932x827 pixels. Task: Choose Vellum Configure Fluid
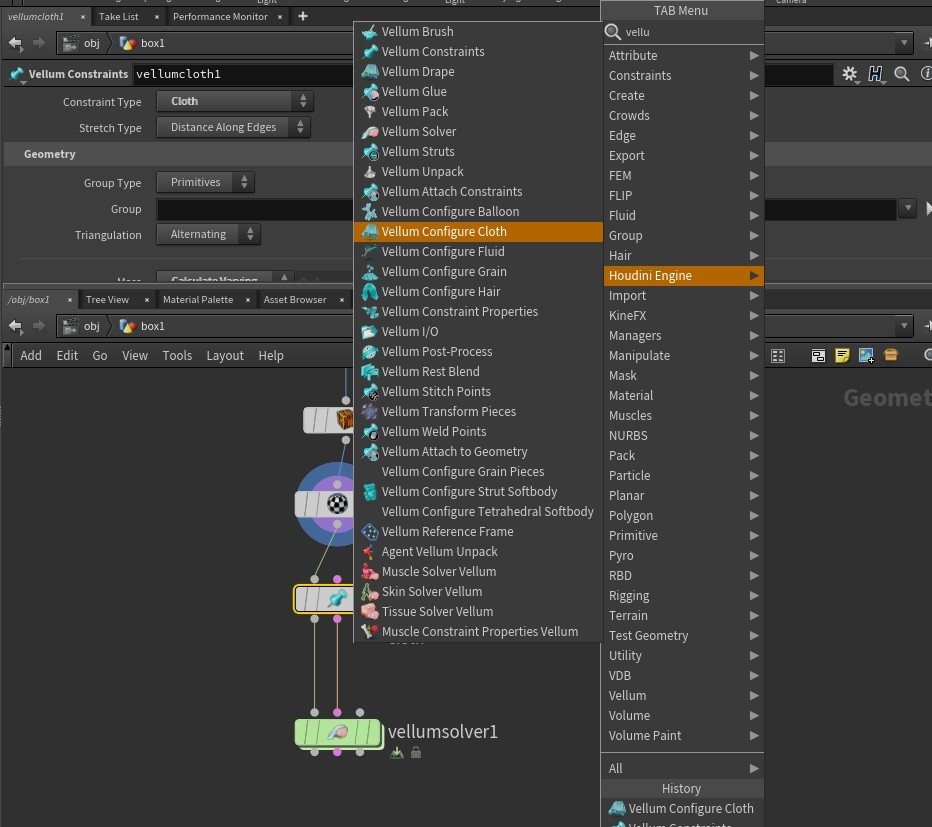(x=478, y=251)
